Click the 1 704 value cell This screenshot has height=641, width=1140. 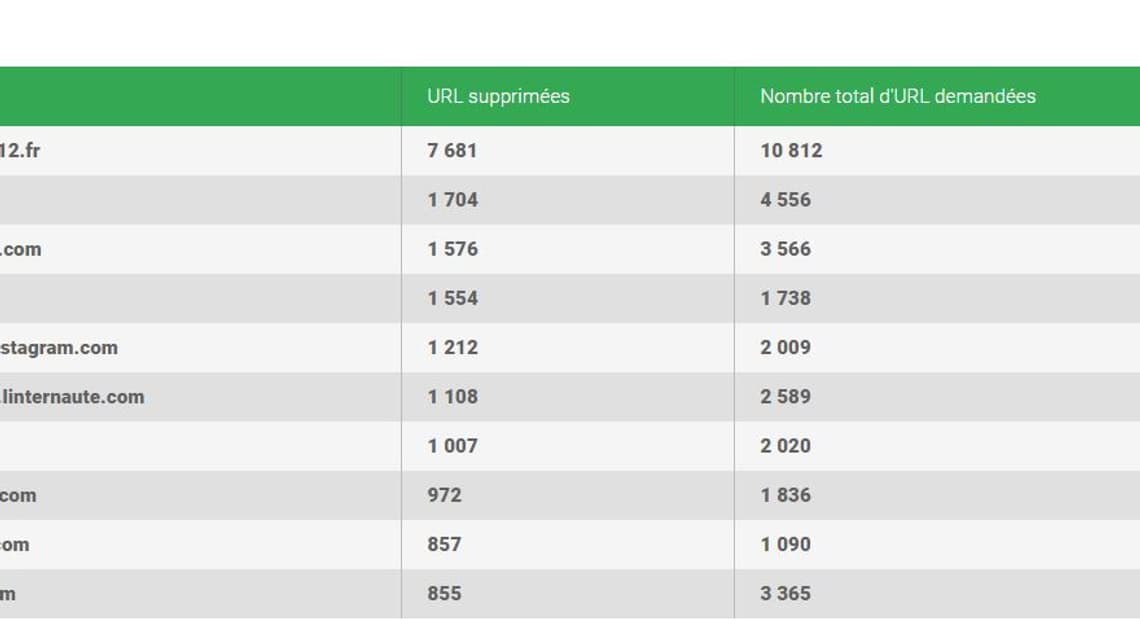(452, 200)
